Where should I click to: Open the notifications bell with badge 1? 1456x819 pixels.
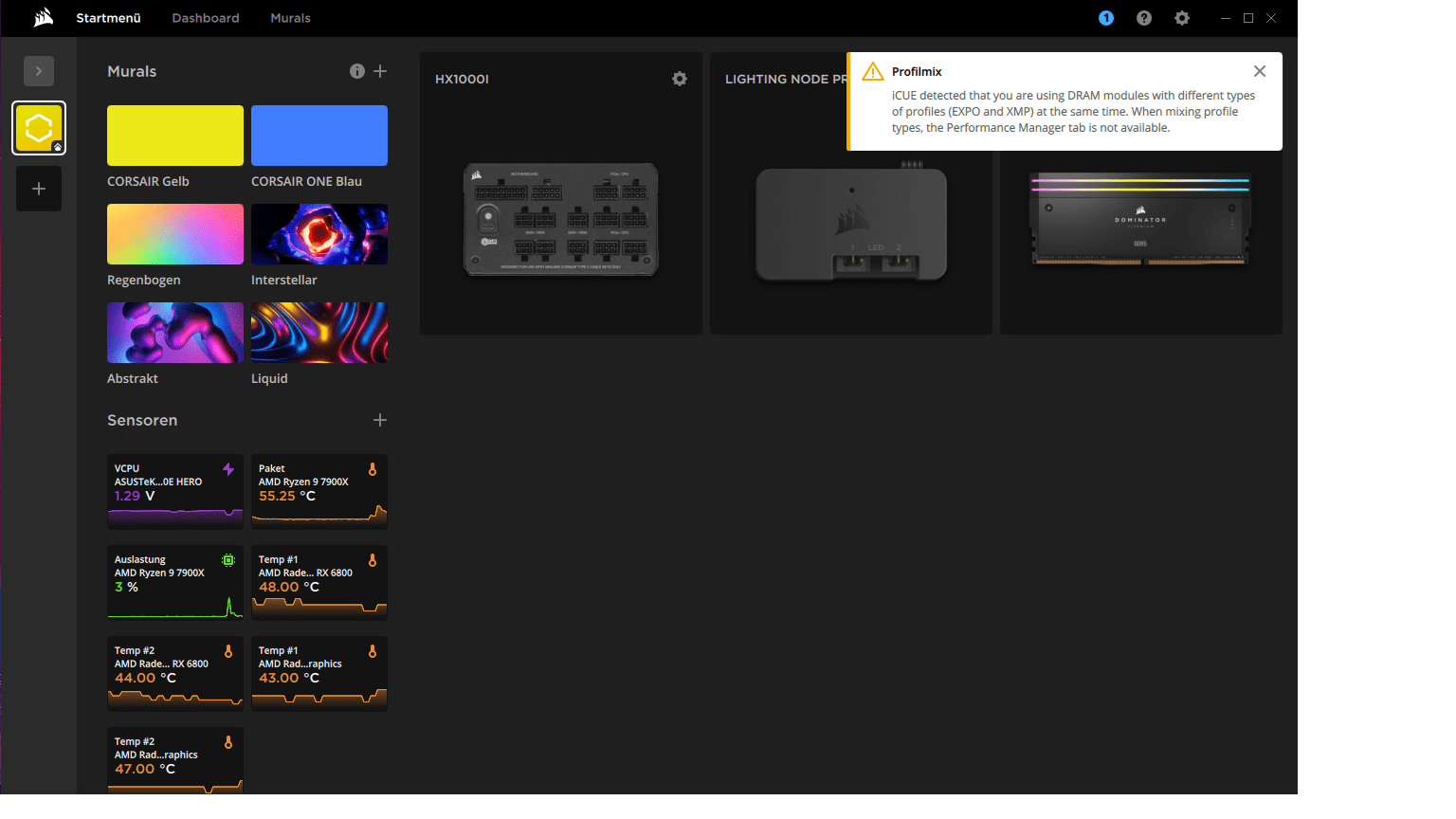click(x=1106, y=18)
